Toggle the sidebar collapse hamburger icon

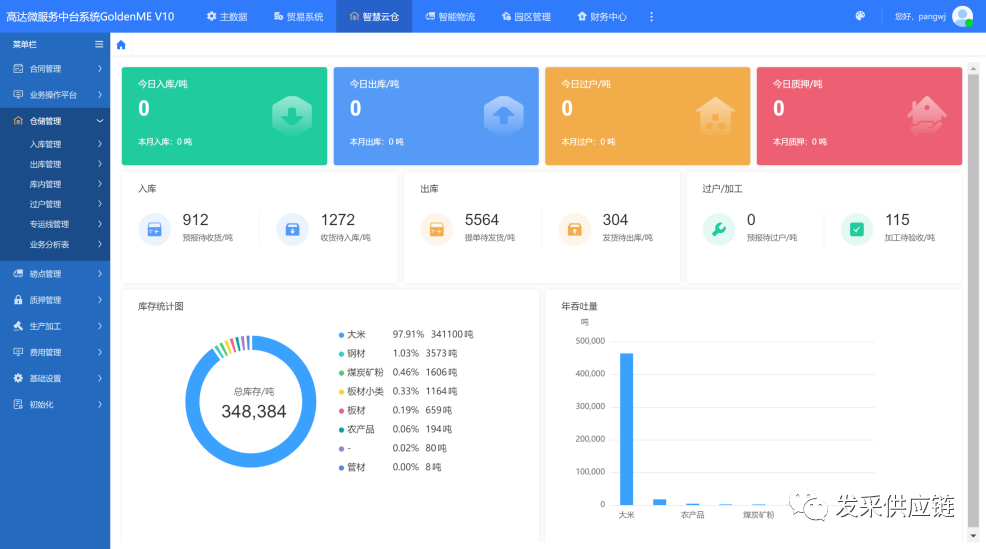[99, 44]
